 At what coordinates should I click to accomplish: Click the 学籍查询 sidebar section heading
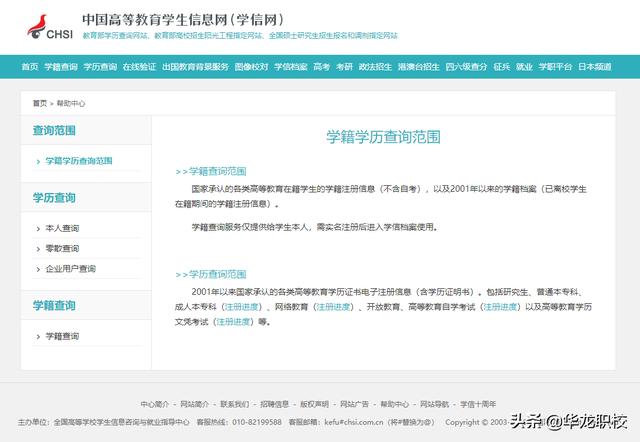(54, 306)
